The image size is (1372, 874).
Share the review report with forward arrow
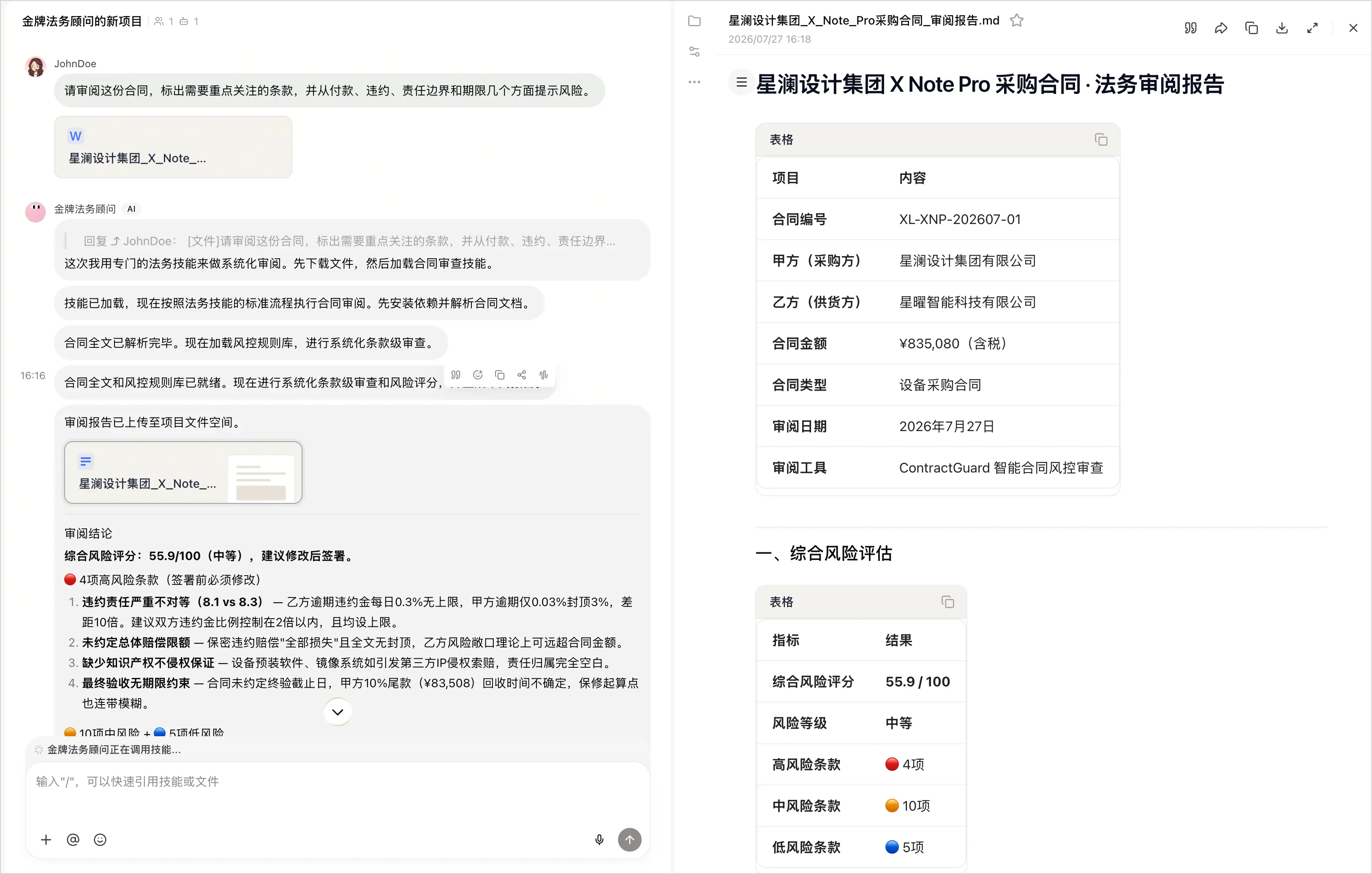pyautogui.click(x=1220, y=28)
